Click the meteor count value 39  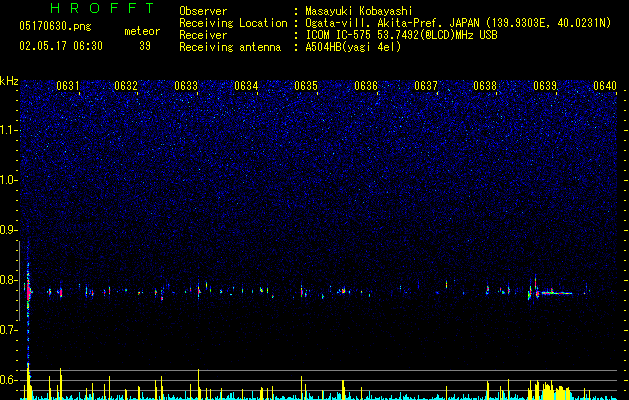[145, 46]
